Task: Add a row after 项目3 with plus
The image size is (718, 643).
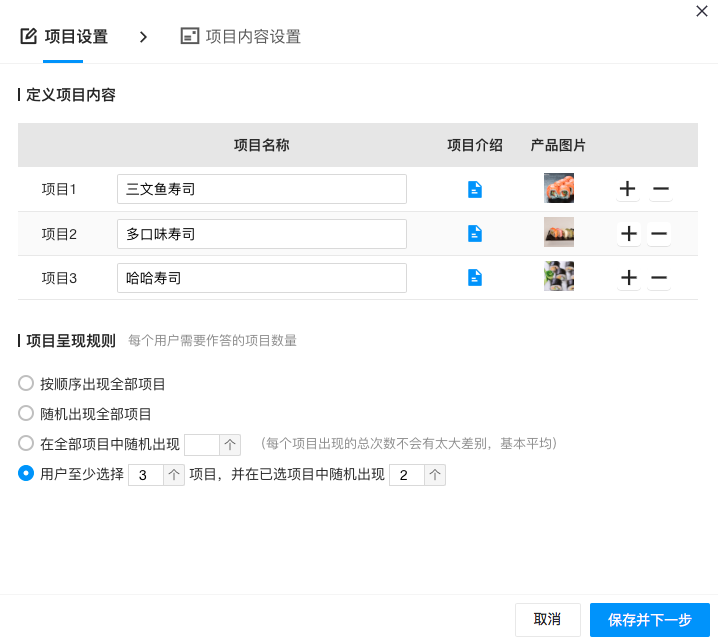Action: pos(629,278)
